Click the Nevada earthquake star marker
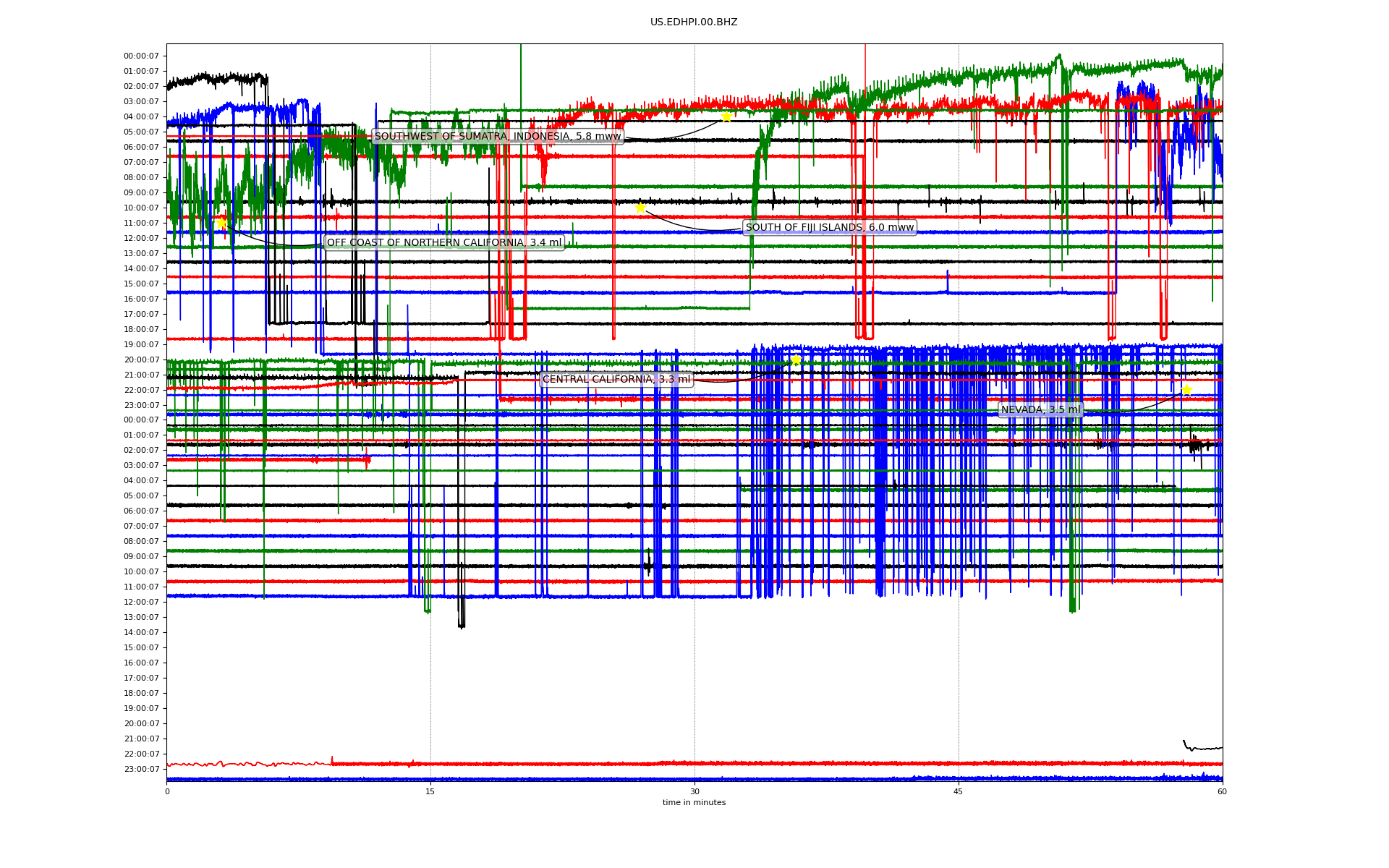1389x868 pixels. pos(1186,390)
